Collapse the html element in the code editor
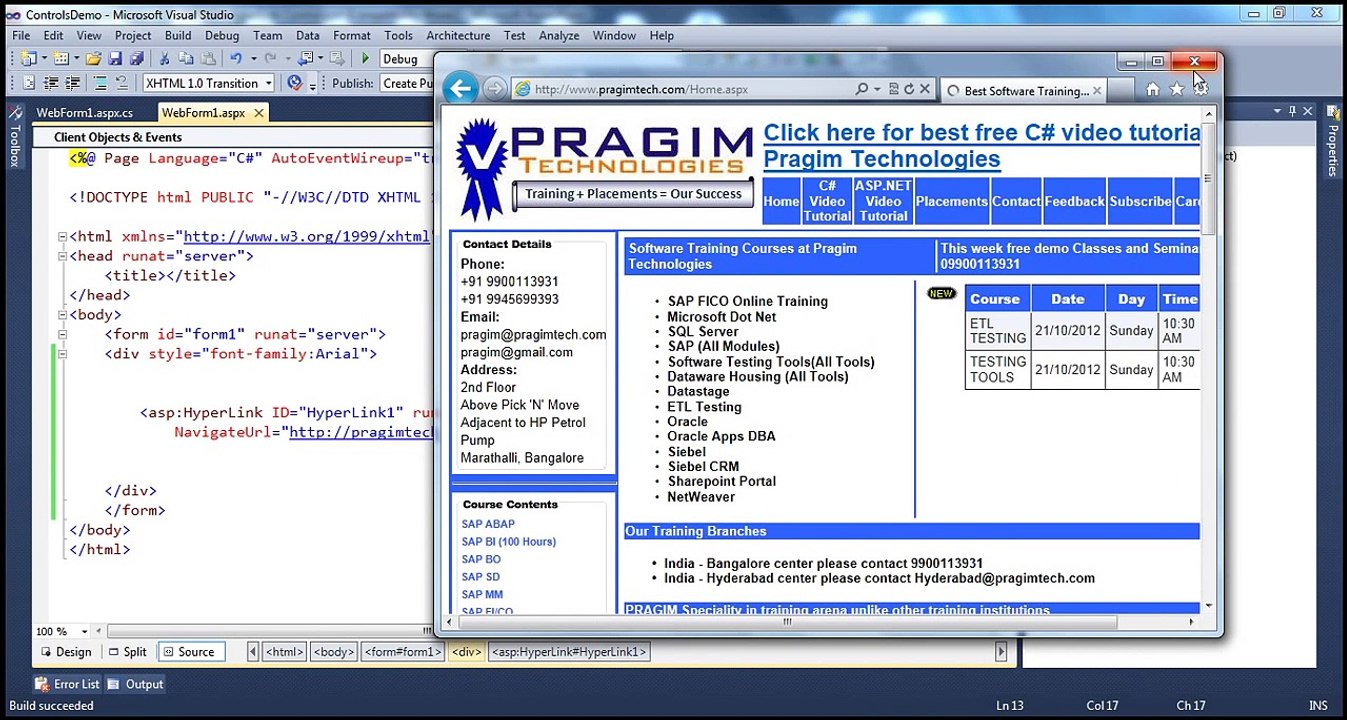This screenshot has width=1347, height=720. [62, 237]
